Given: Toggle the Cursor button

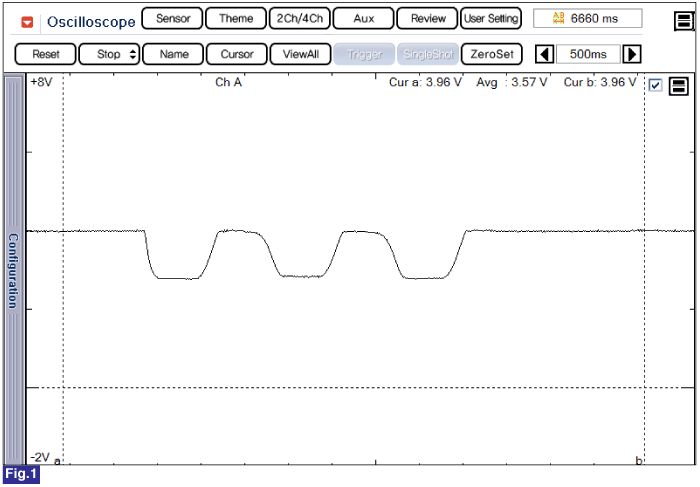Looking at the screenshot, I should pos(237,54).
